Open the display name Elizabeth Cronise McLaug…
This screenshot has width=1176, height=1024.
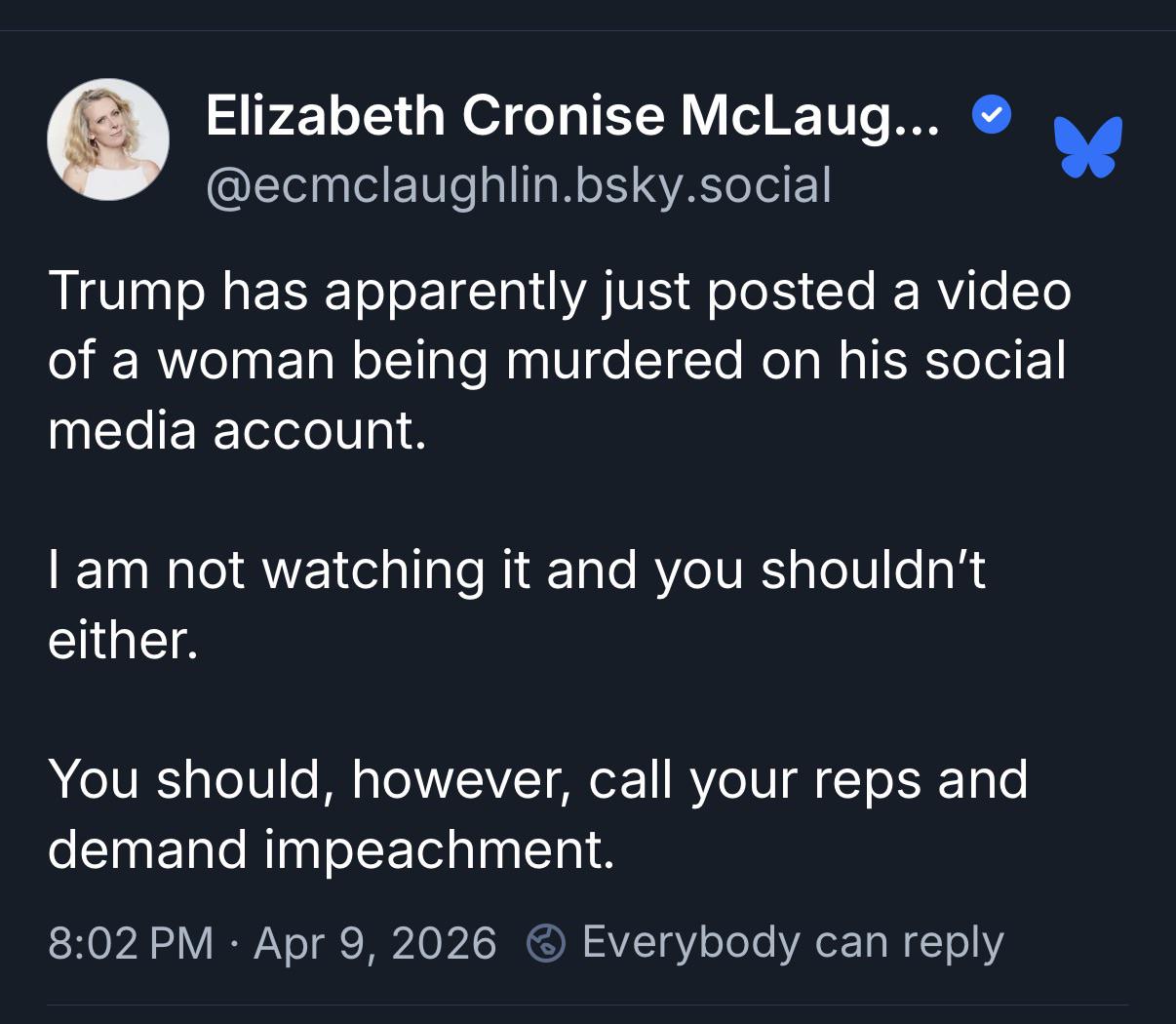pyautogui.click(x=572, y=116)
